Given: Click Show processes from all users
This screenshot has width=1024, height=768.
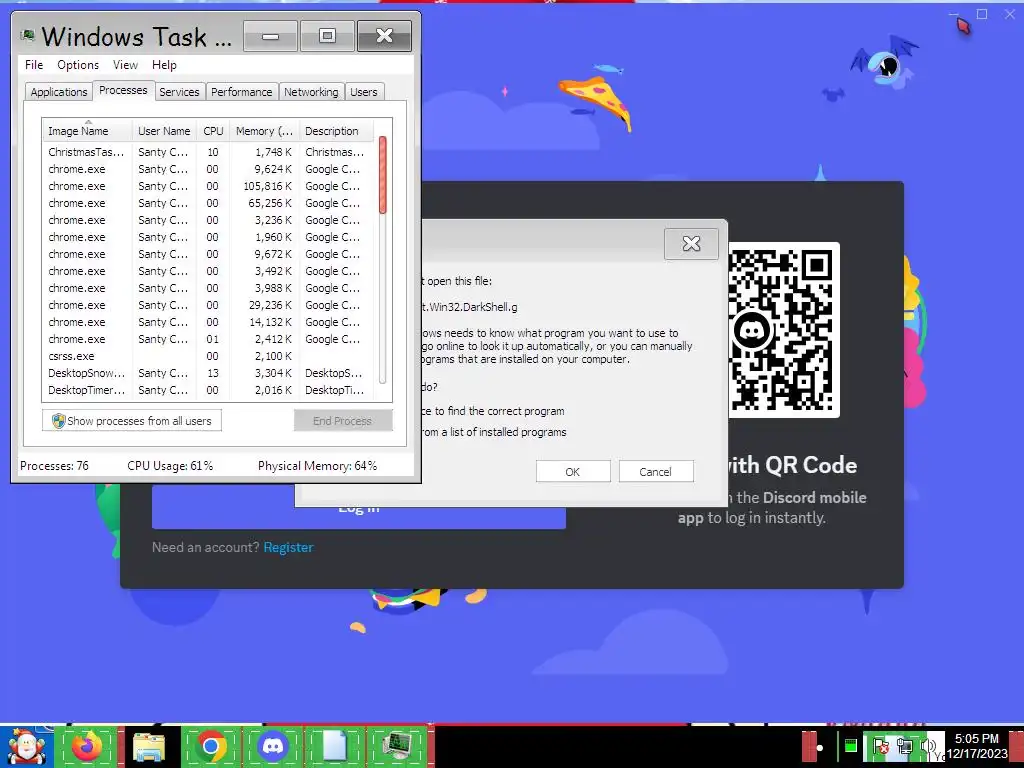Looking at the screenshot, I should click(x=132, y=421).
